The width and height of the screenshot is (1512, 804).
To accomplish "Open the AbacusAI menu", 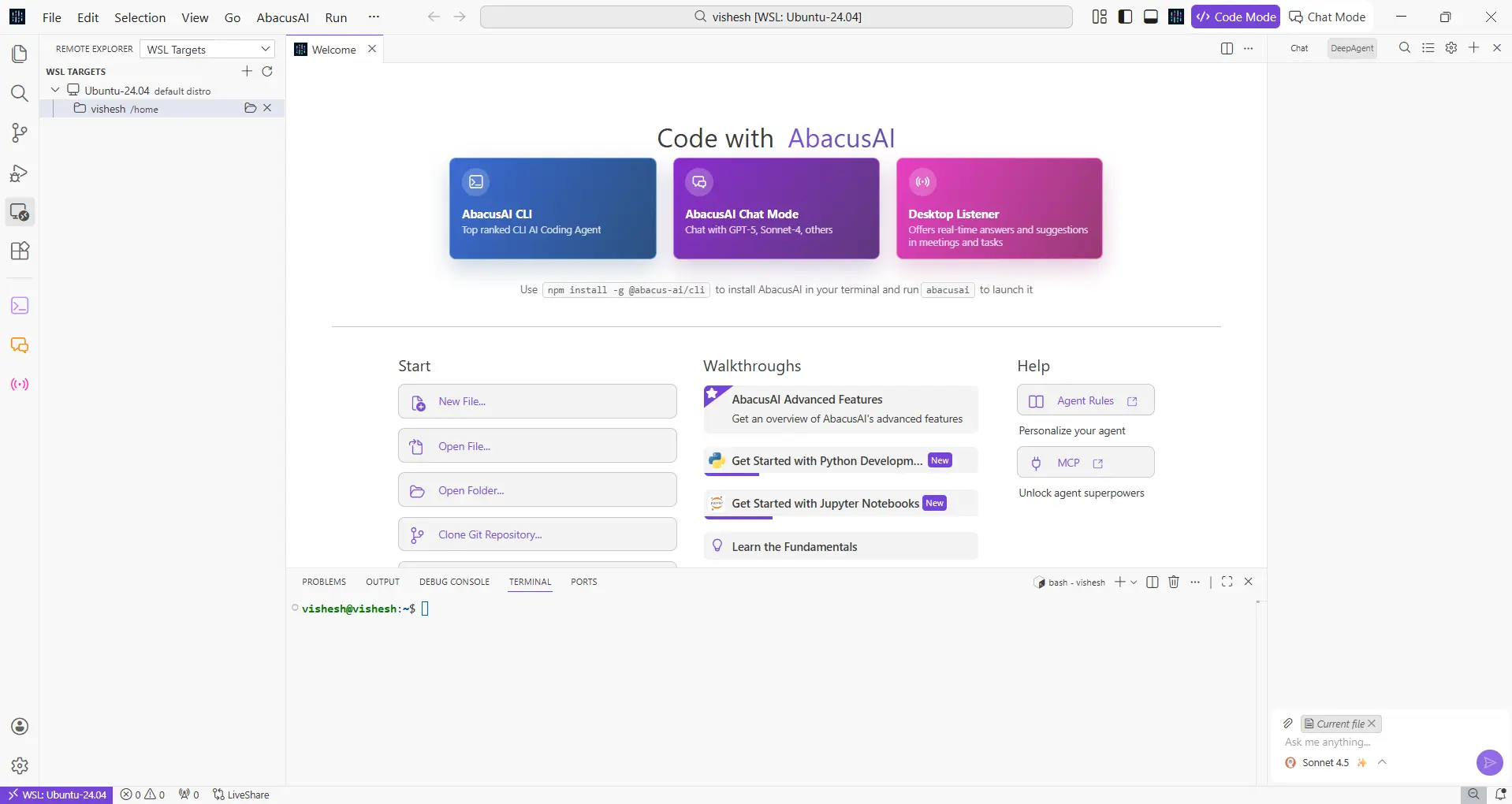I will [x=282, y=17].
